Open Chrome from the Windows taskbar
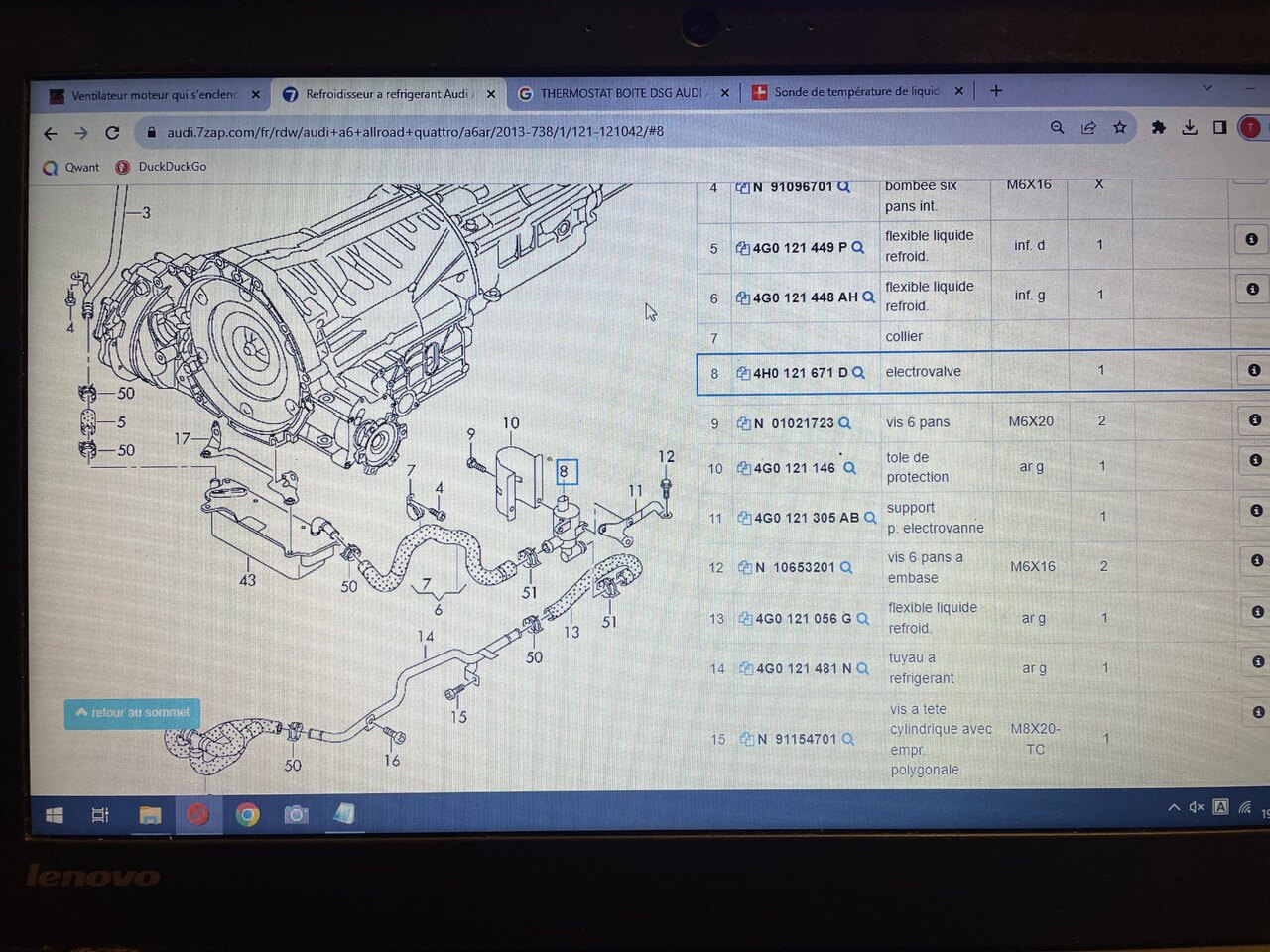The height and width of the screenshot is (952, 1270). coord(247,814)
